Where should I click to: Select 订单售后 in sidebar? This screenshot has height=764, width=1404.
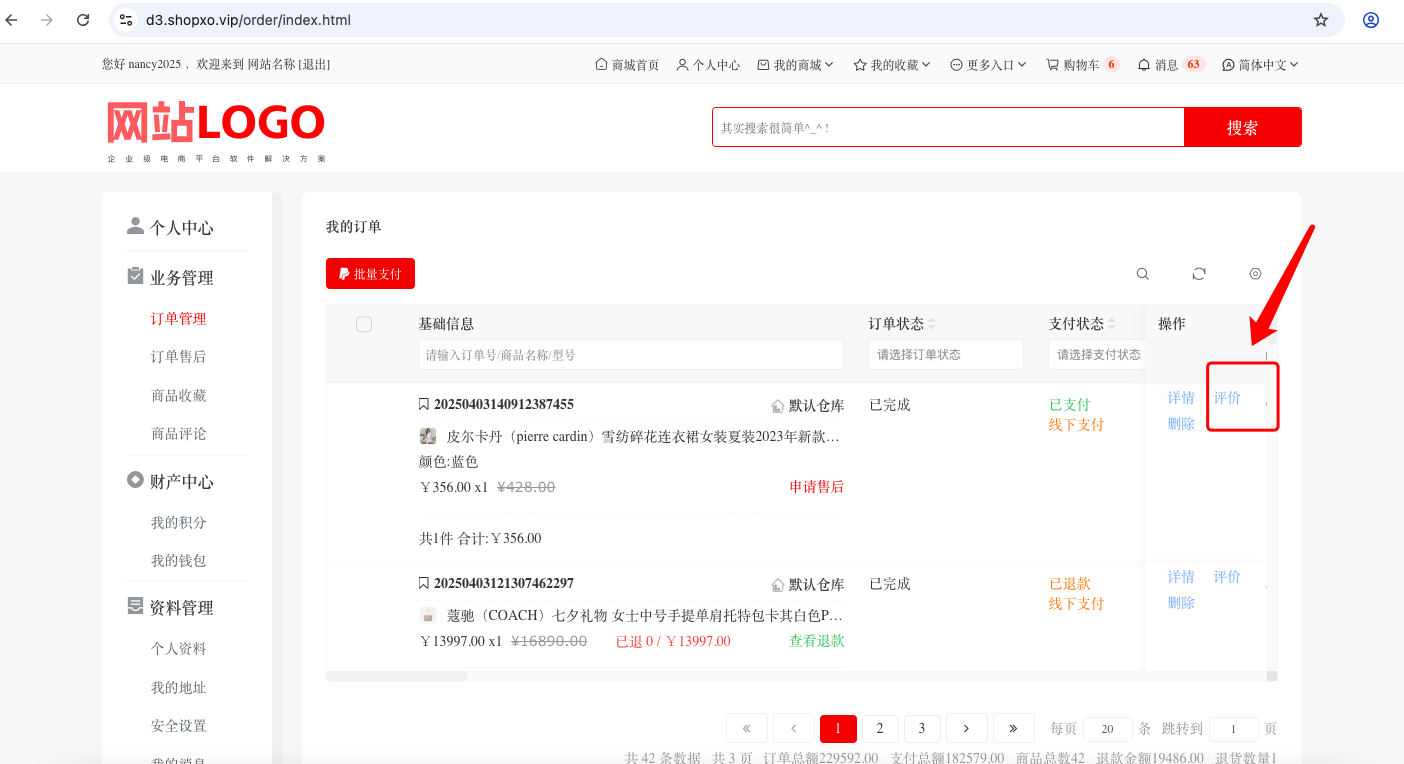point(179,357)
